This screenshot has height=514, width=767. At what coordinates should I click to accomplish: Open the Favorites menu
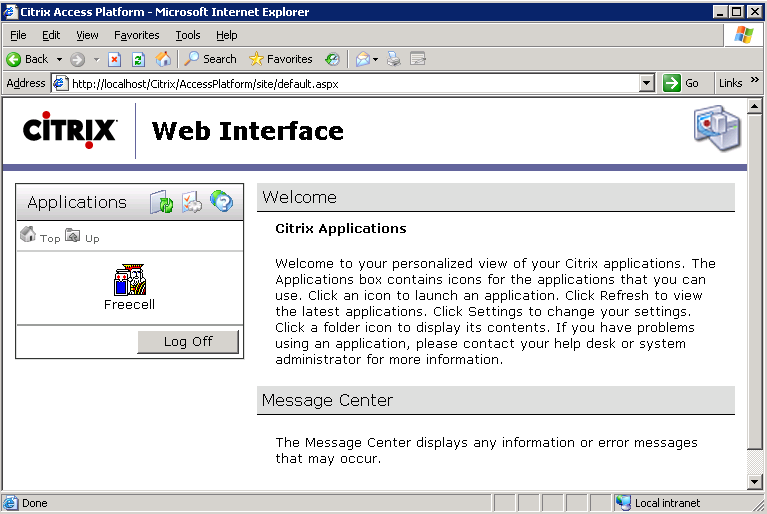[136, 35]
